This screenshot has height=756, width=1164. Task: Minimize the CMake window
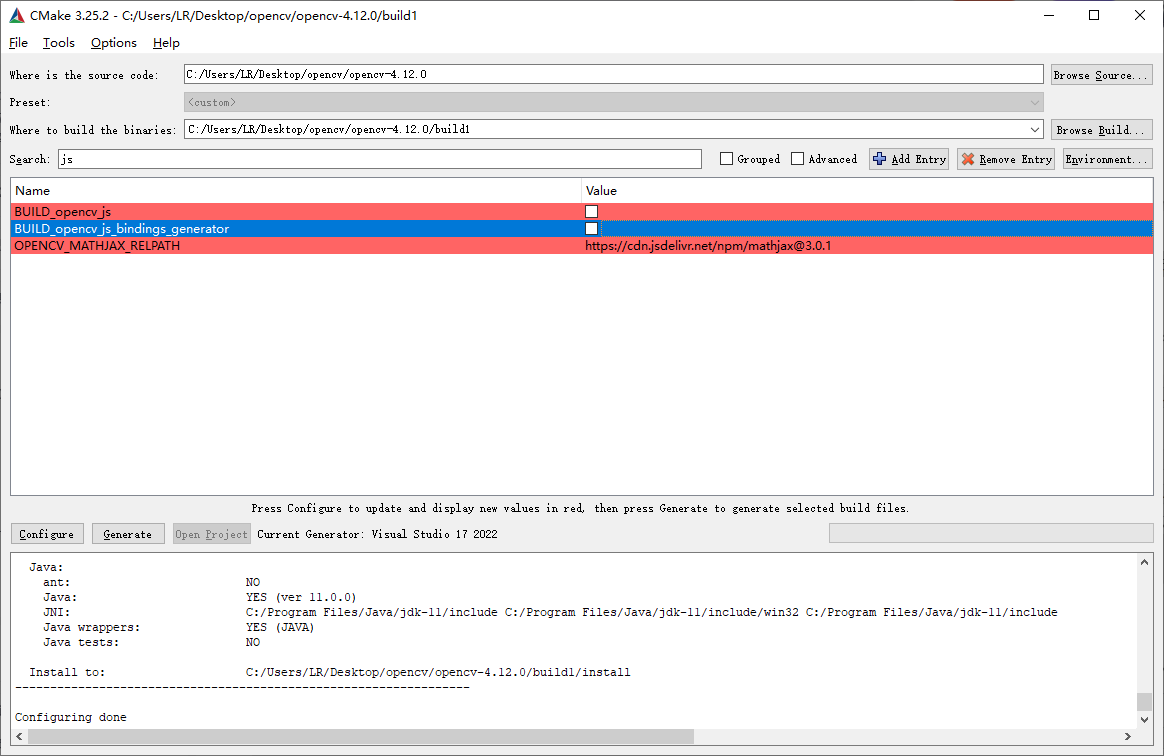click(x=1048, y=15)
